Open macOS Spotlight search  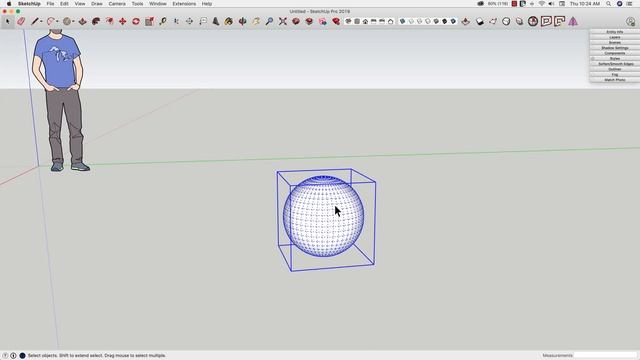(608, 4)
